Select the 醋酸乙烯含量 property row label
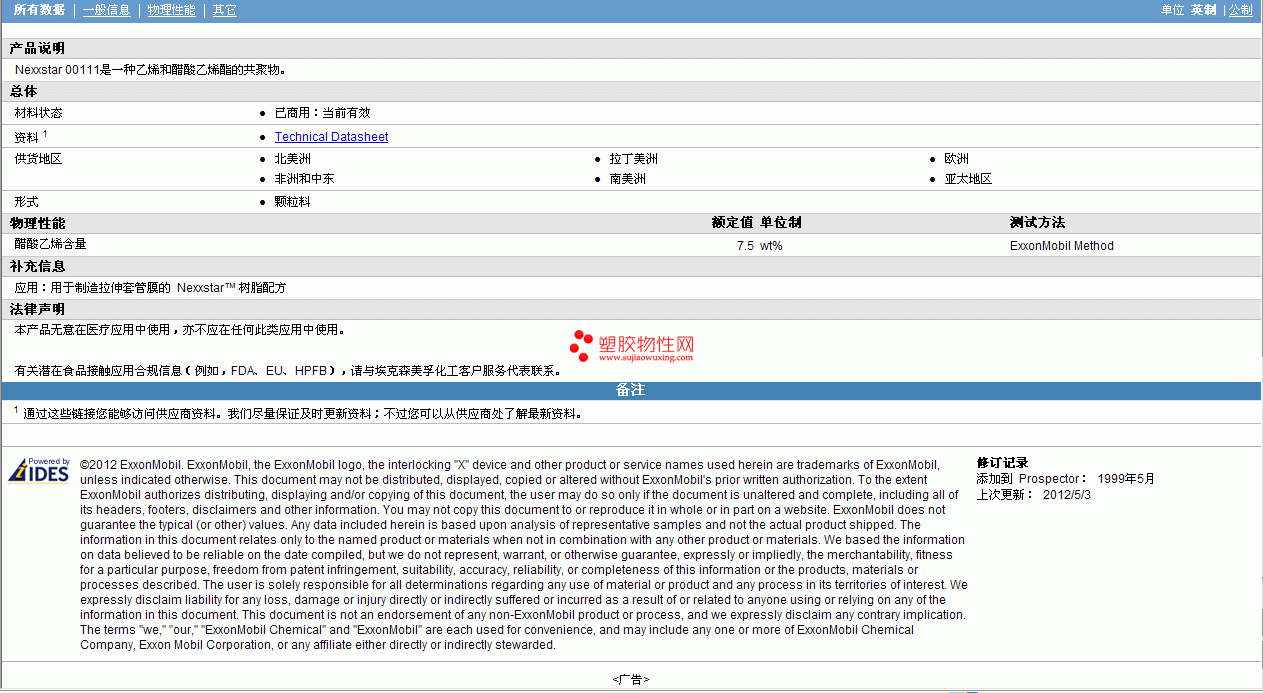 pos(51,244)
